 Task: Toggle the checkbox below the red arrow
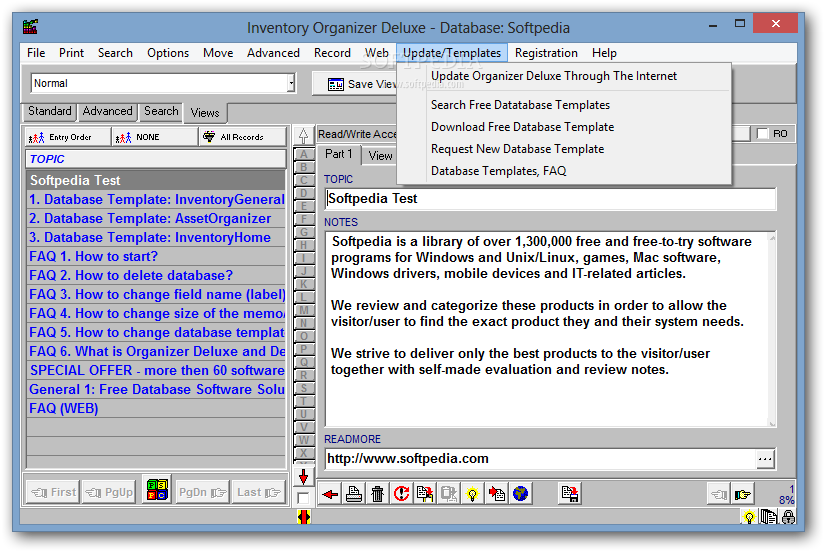[x=303, y=498]
